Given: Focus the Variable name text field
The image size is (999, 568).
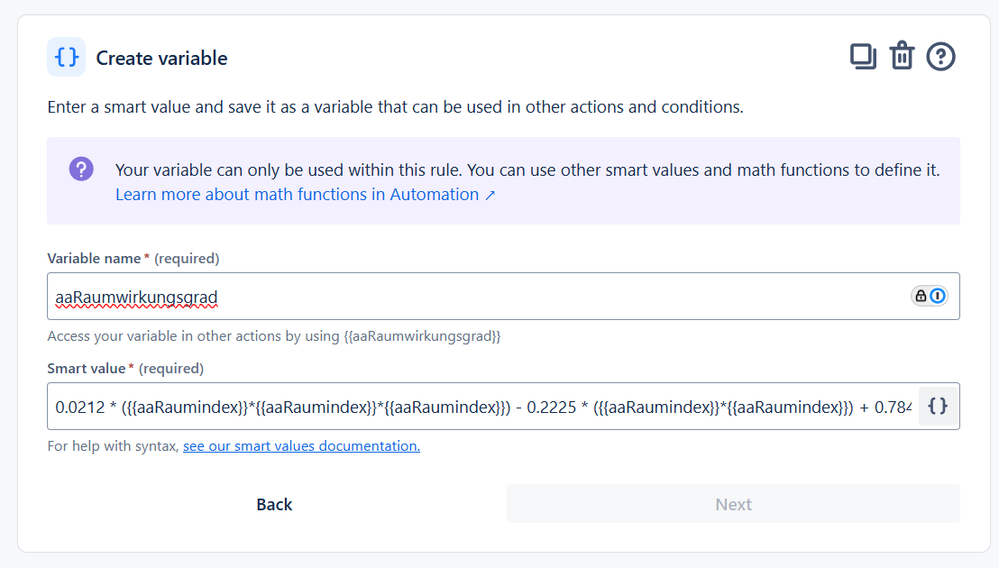Looking at the screenshot, I should pyautogui.click(x=470, y=296).
